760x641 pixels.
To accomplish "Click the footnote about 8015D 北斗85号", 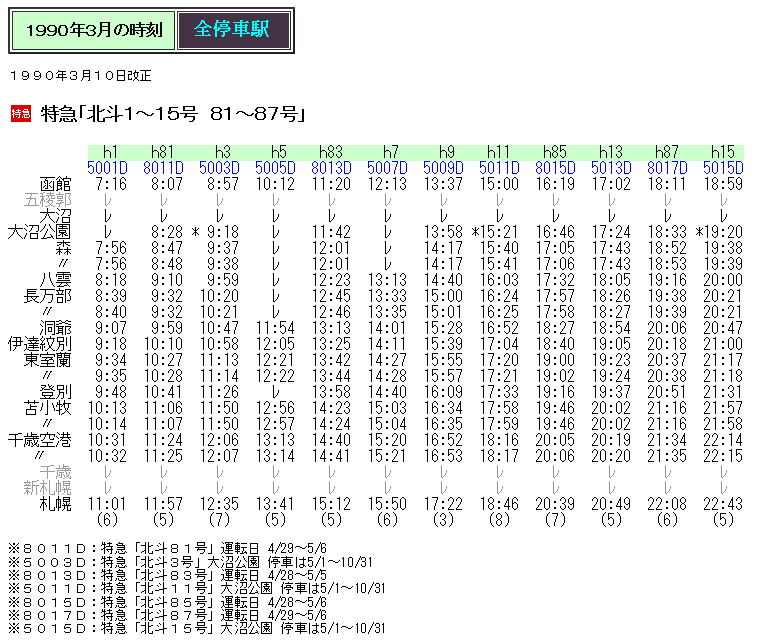I will [x=167, y=602].
